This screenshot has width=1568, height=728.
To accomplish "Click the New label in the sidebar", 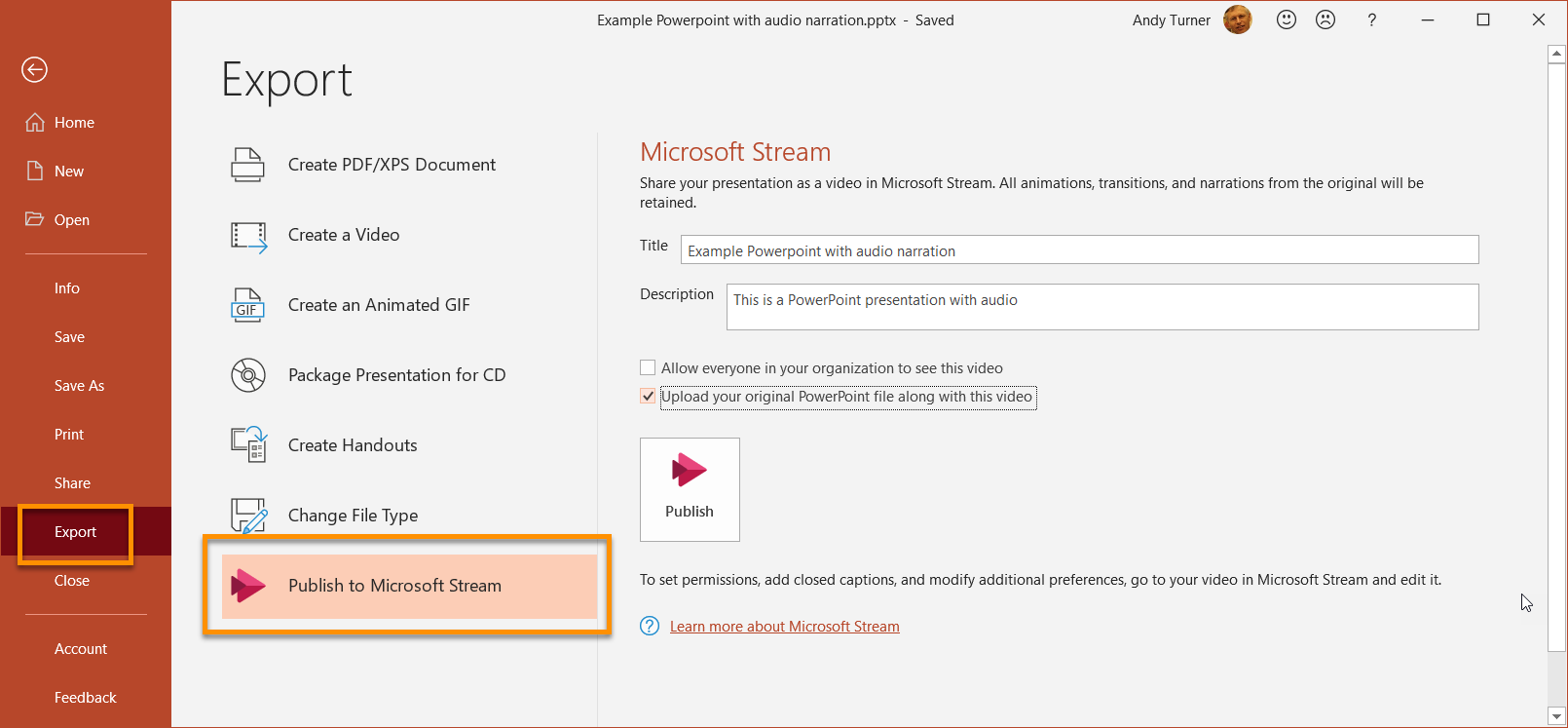I will (x=69, y=171).
